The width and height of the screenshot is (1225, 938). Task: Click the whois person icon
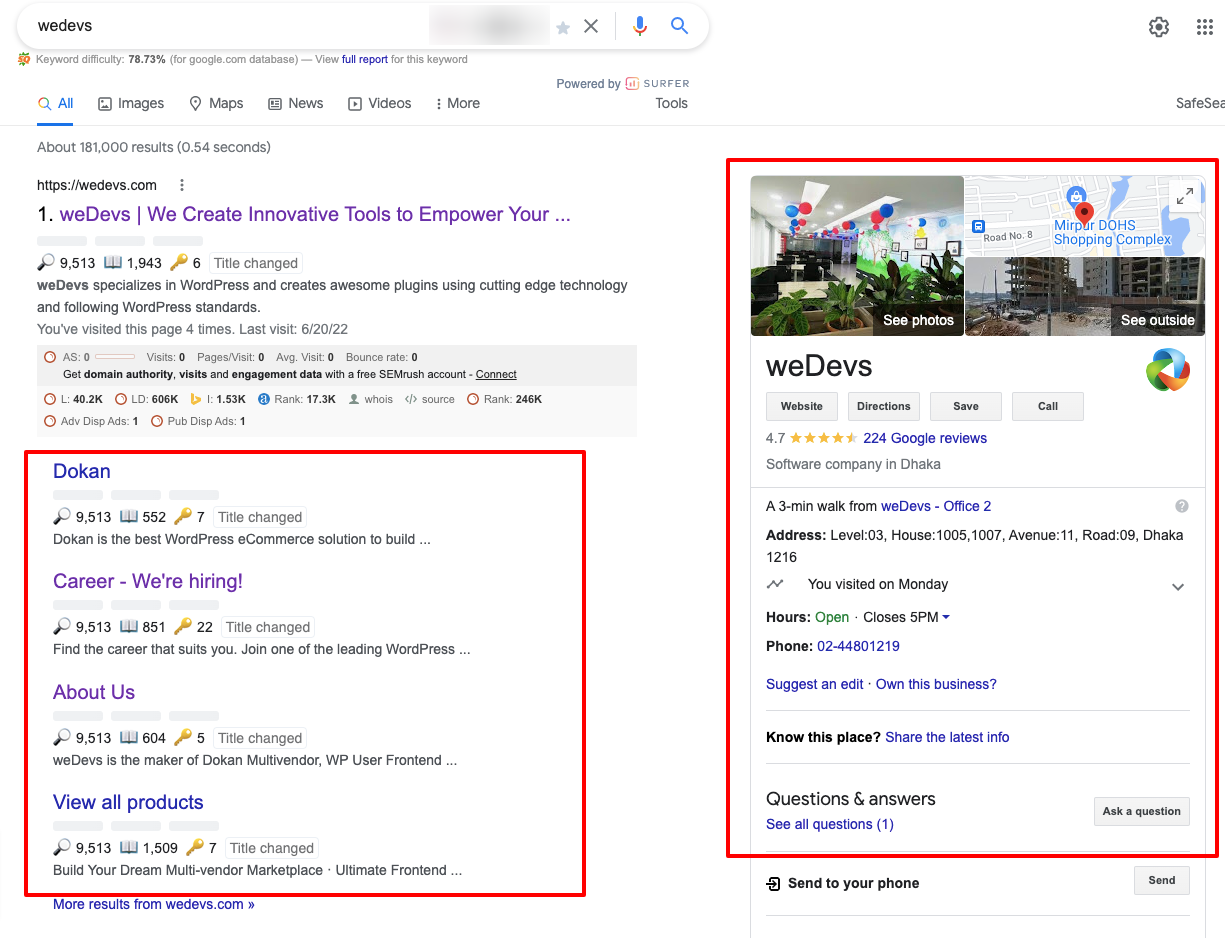355,398
